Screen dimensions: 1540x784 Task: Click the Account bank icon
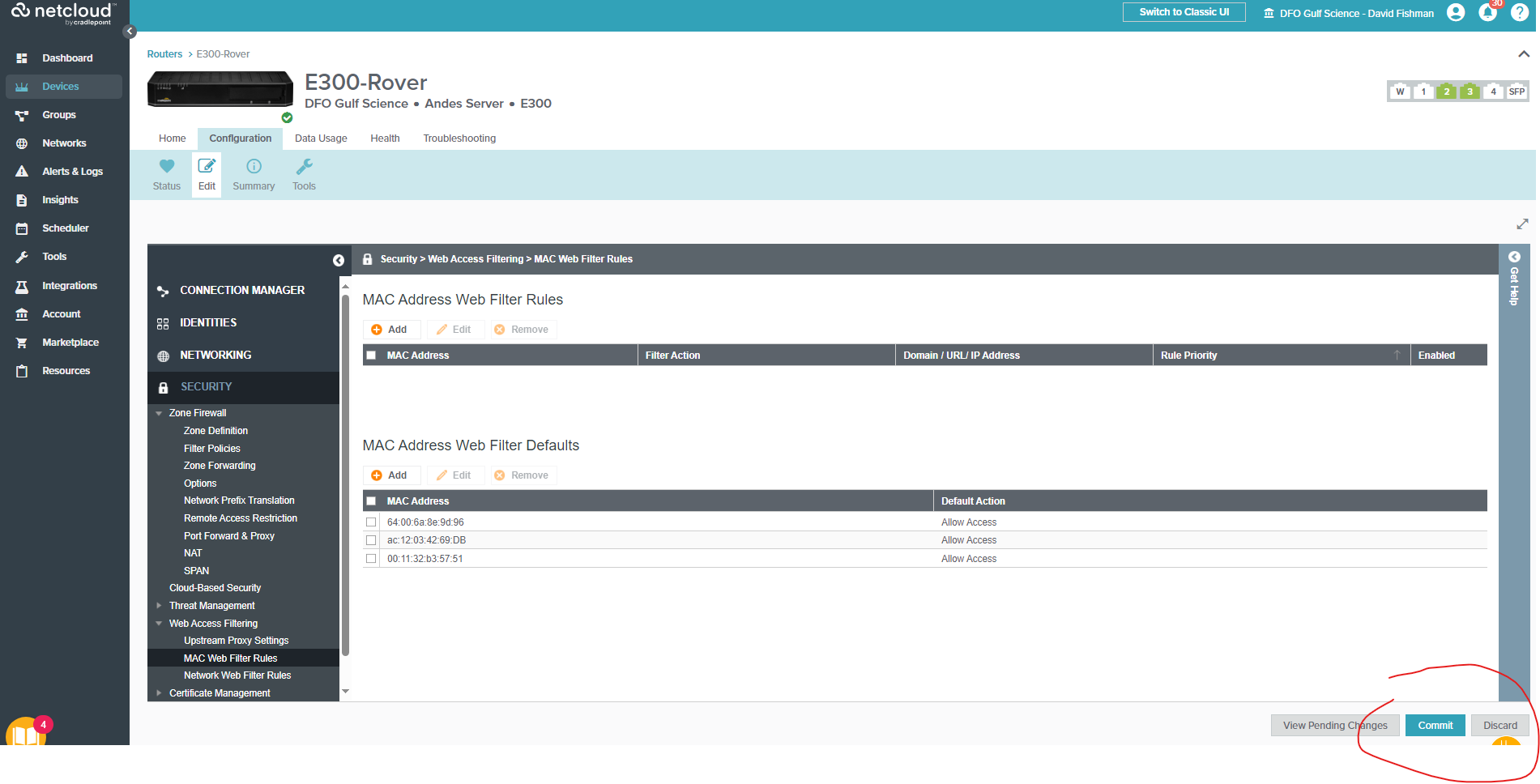click(22, 314)
